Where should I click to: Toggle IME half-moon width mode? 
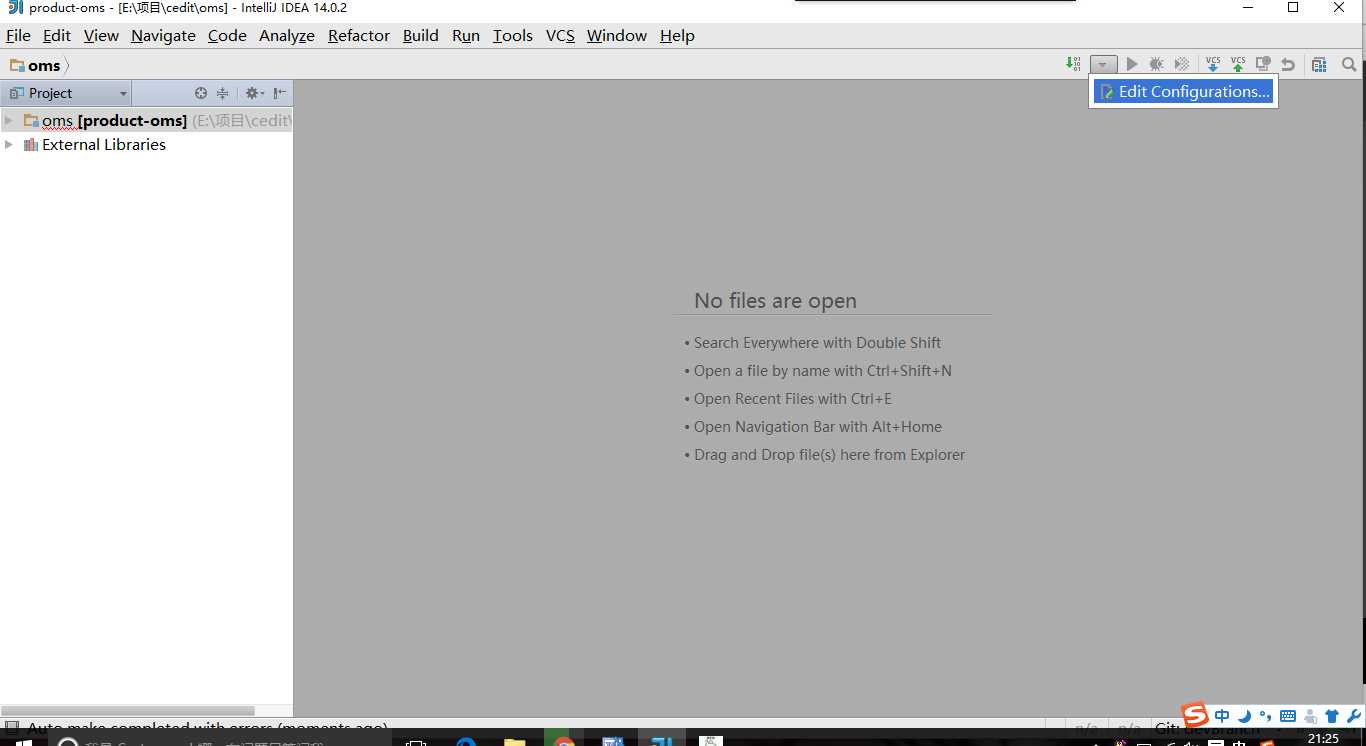1244,716
